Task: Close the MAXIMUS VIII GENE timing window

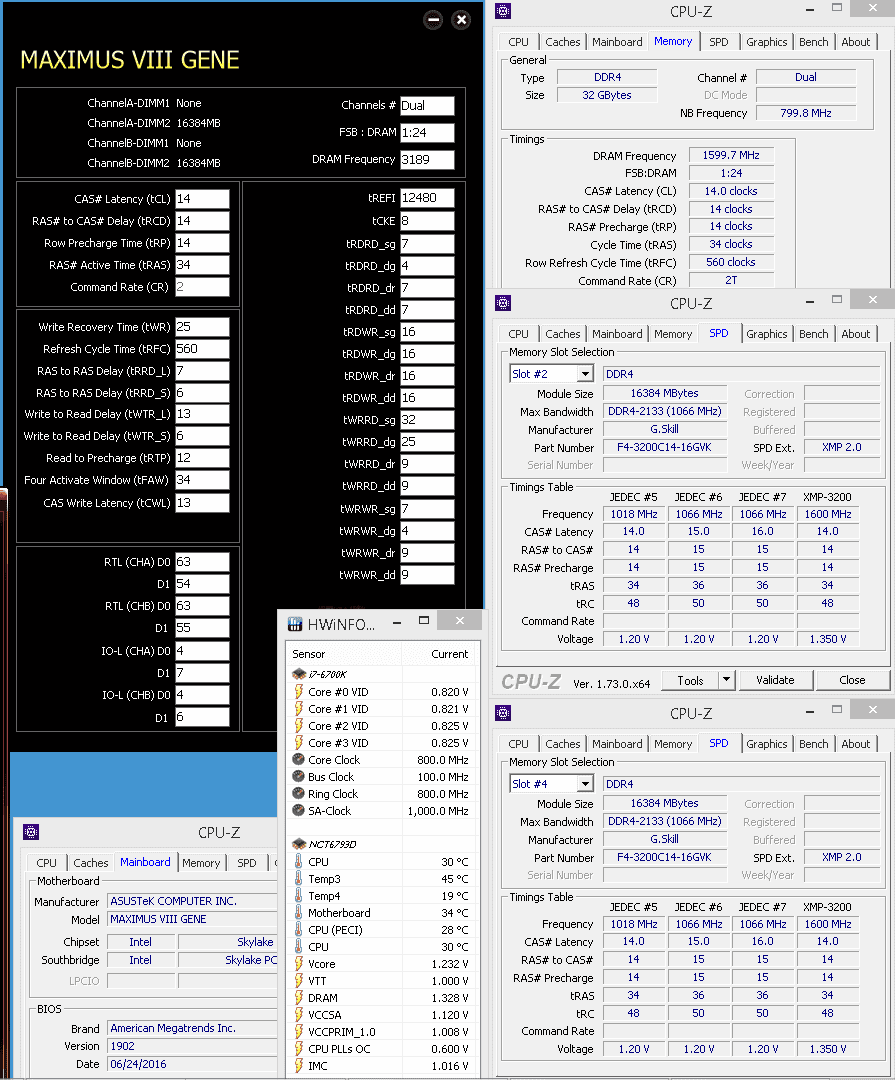Action: click(462, 19)
